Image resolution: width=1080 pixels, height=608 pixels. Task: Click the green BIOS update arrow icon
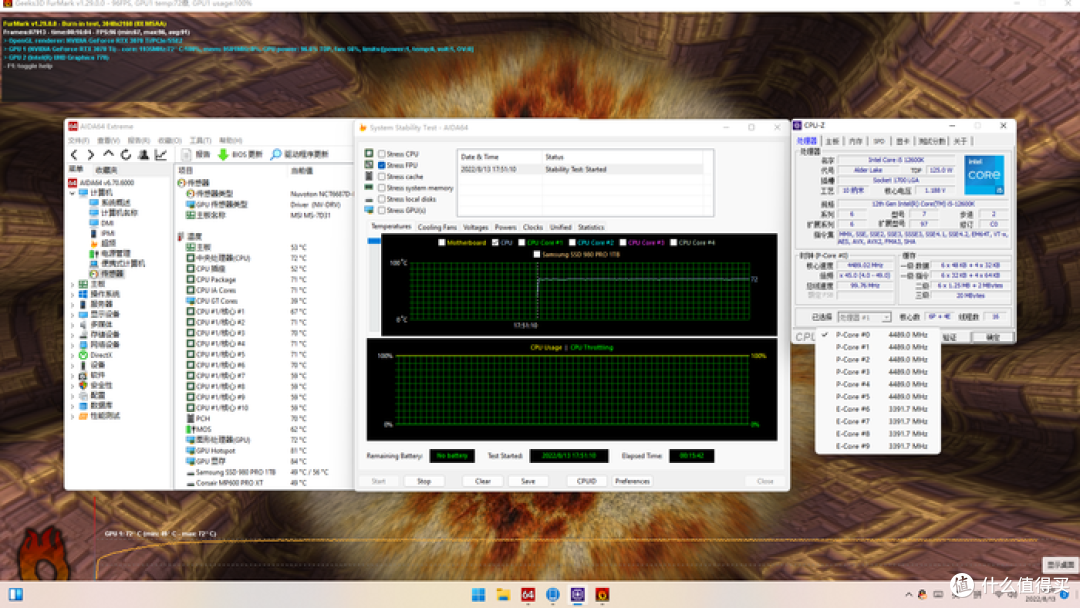(223, 155)
